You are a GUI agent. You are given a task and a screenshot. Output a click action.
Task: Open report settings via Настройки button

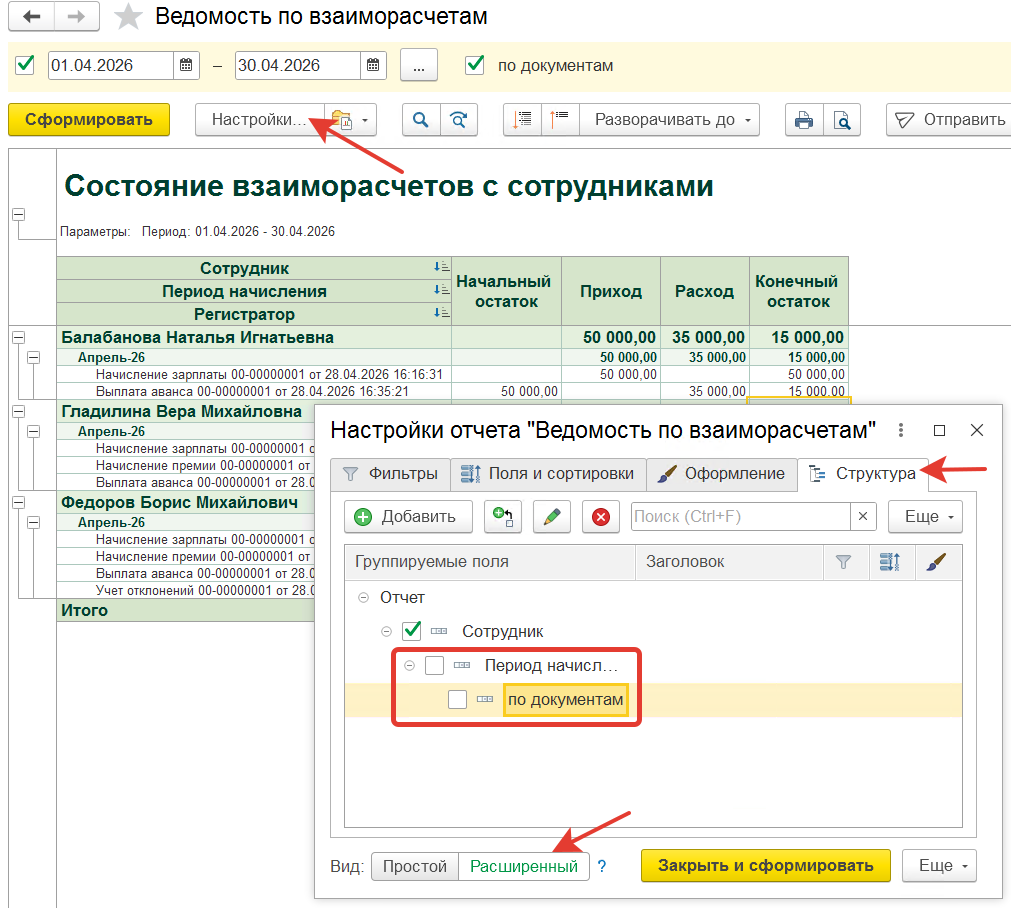tap(259, 120)
